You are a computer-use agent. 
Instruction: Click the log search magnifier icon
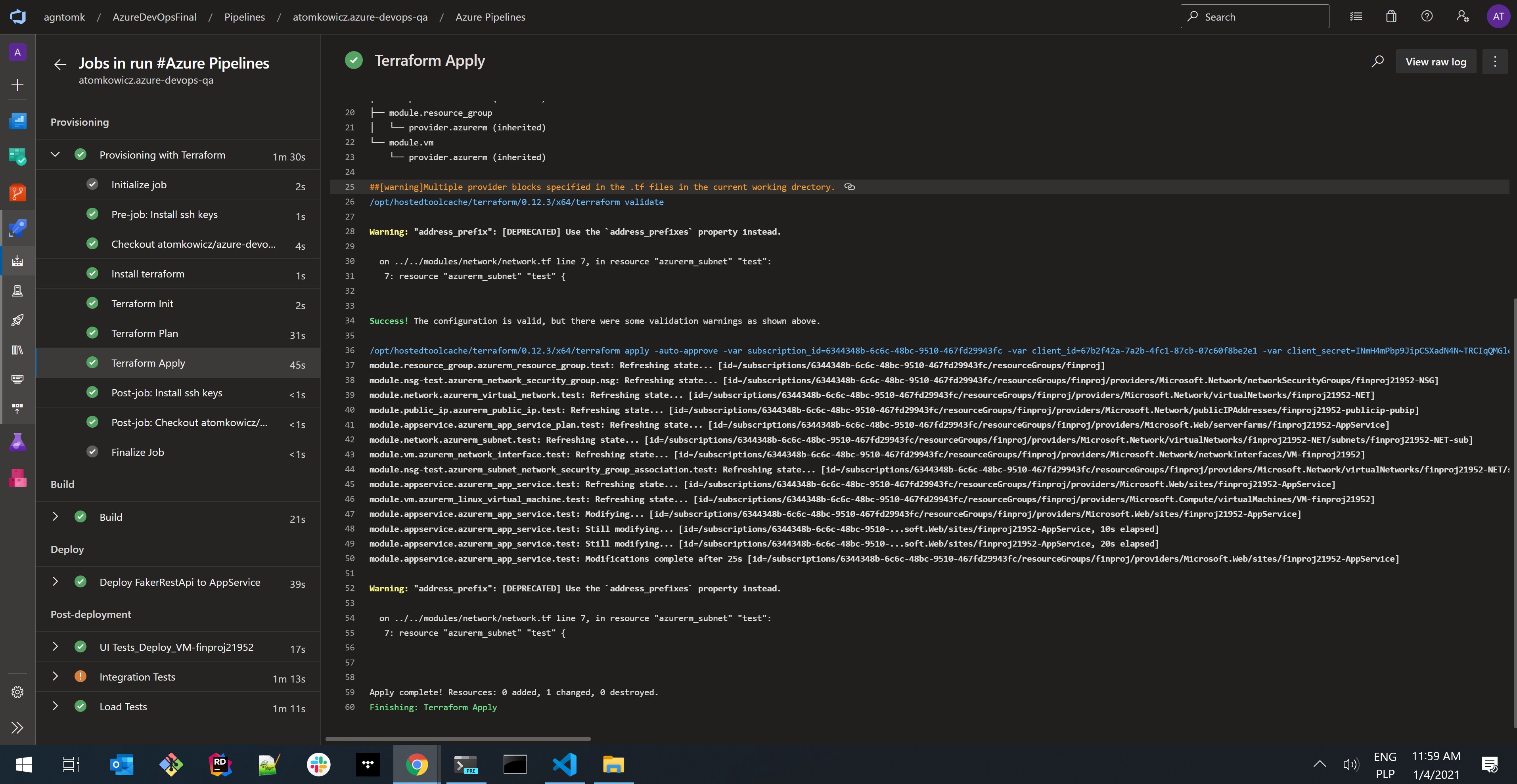click(1377, 62)
